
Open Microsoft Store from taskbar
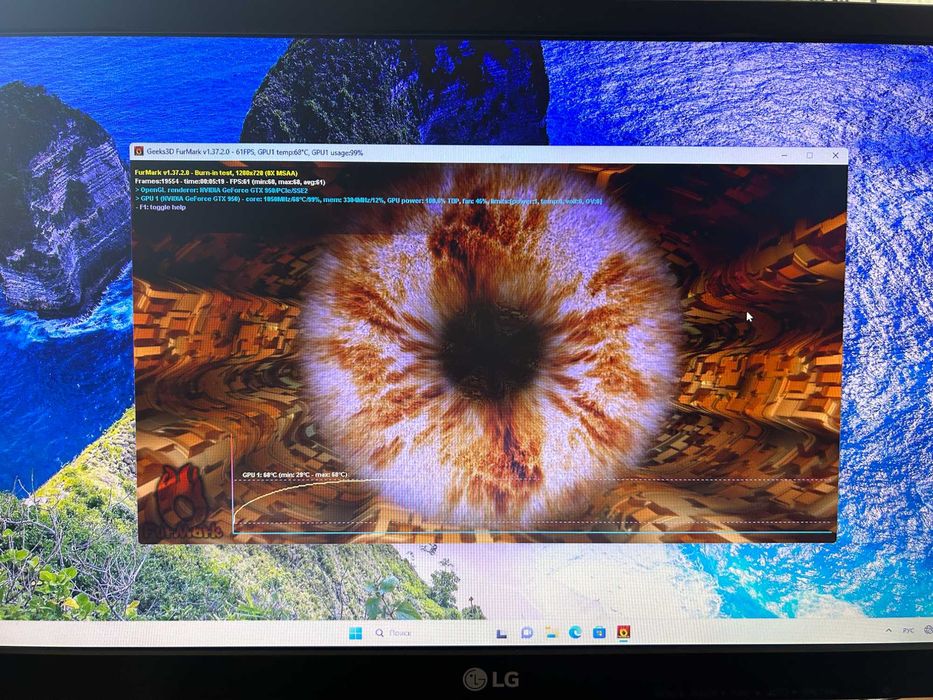click(599, 632)
